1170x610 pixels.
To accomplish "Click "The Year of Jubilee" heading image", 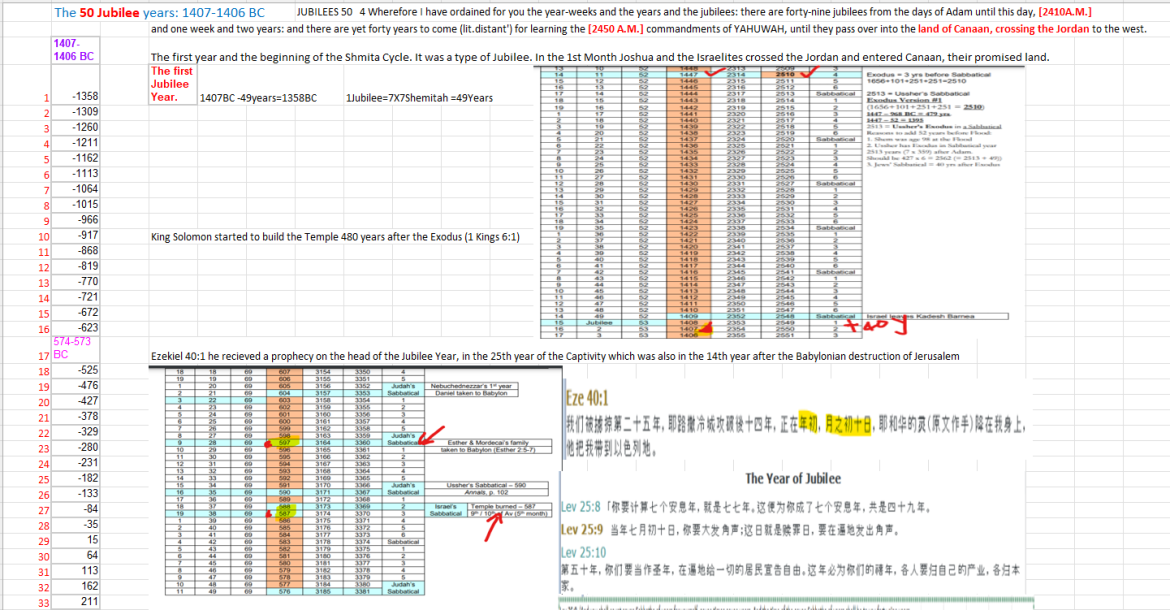I will (x=793, y=479).
